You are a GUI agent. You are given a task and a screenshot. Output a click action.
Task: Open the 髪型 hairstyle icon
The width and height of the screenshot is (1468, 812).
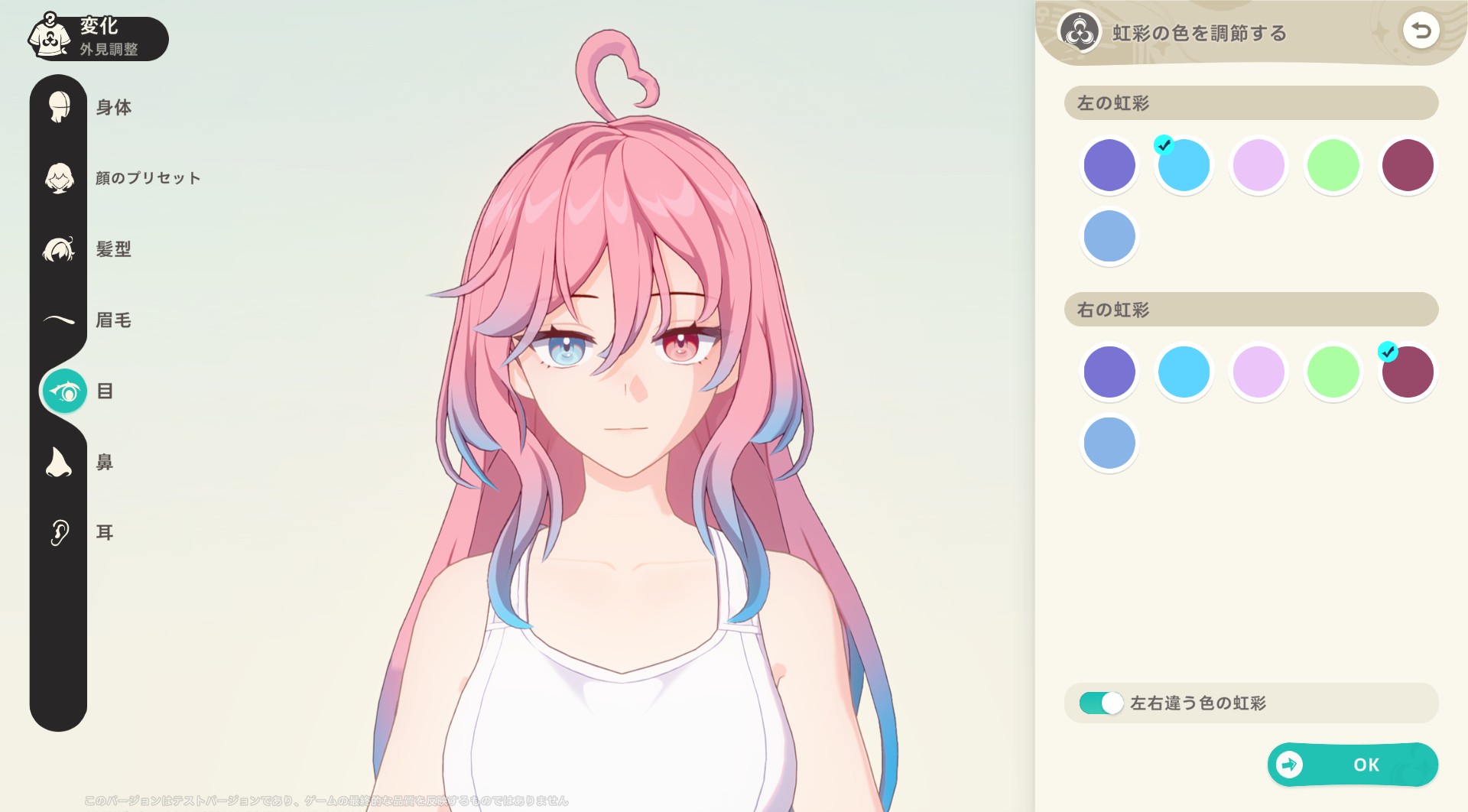(x=59, y=249)
